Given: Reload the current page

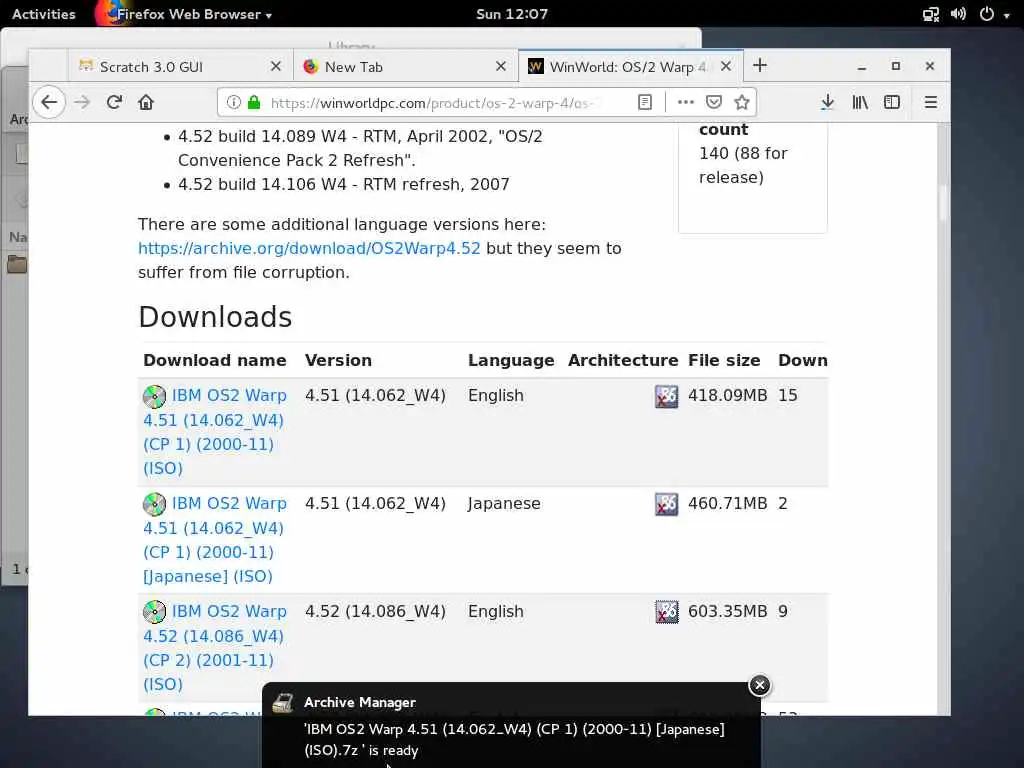Looking at the screenshot, I should [114, 103].
